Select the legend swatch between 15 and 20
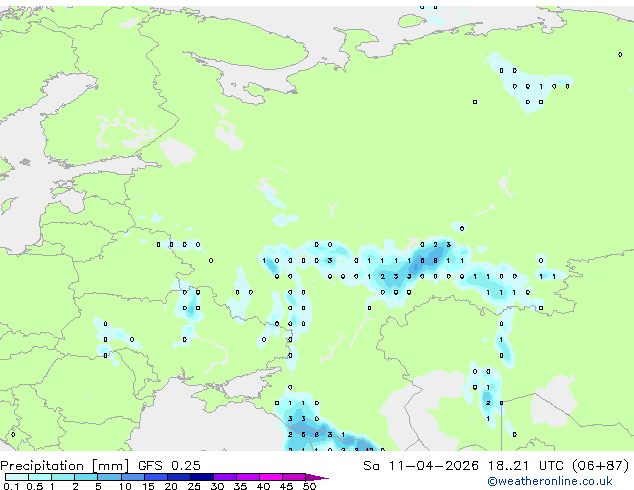 point(156,477)
